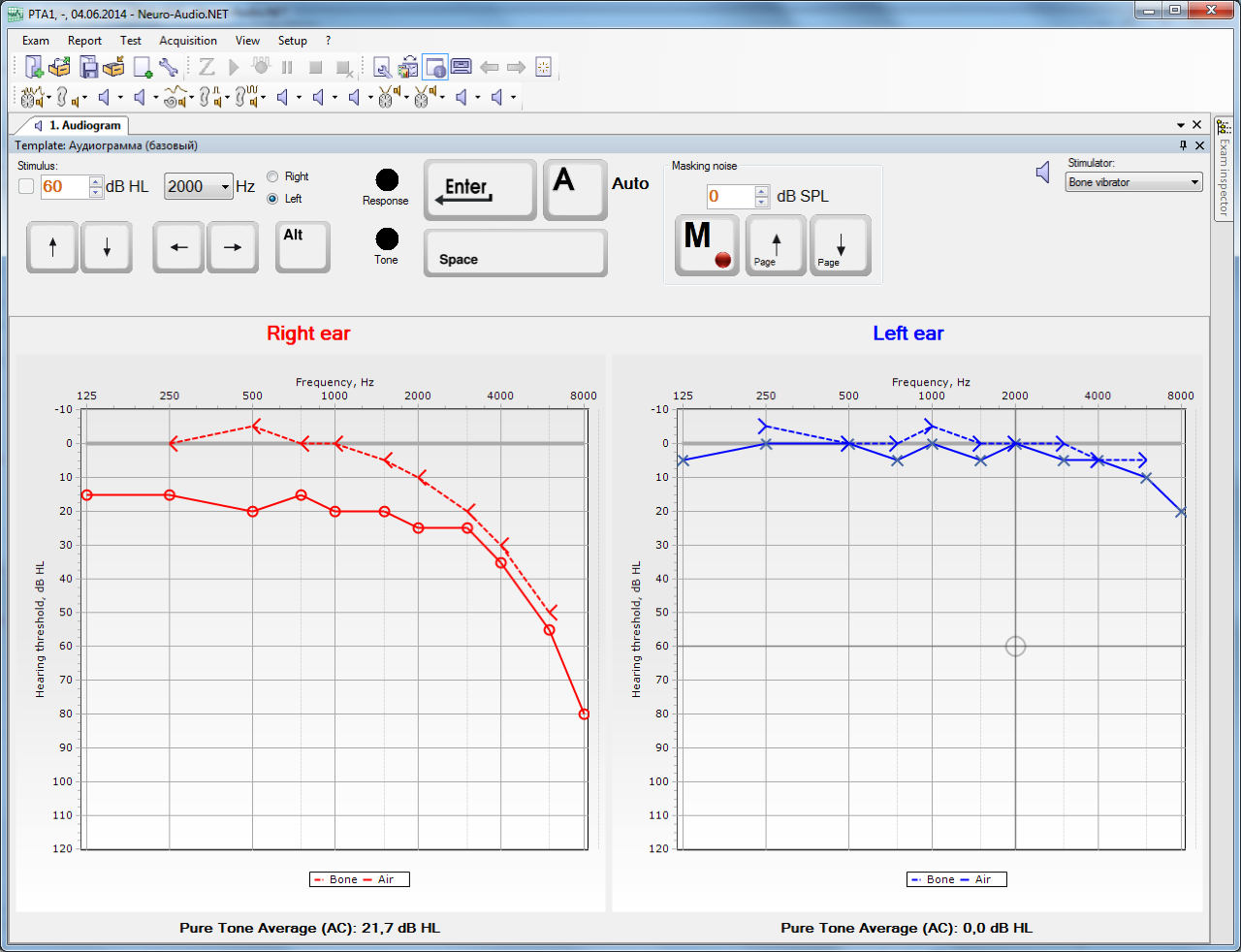Select the Right ear radio button
The image size is (1241, 952).
click(272, 176)
